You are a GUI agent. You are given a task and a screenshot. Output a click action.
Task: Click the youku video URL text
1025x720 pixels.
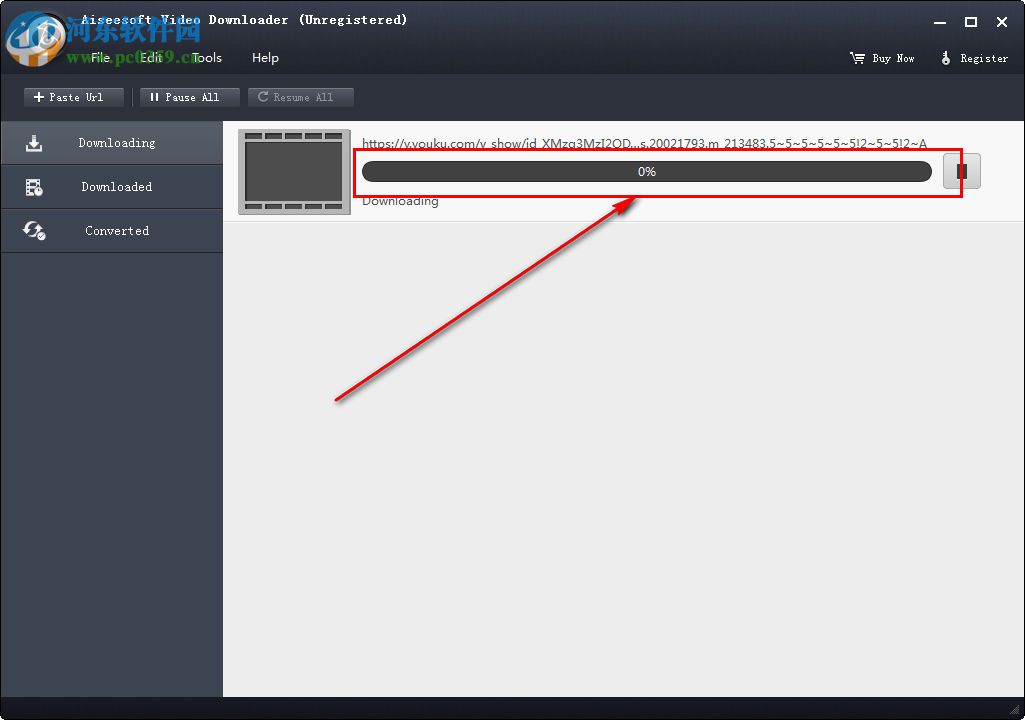point(645,143)
